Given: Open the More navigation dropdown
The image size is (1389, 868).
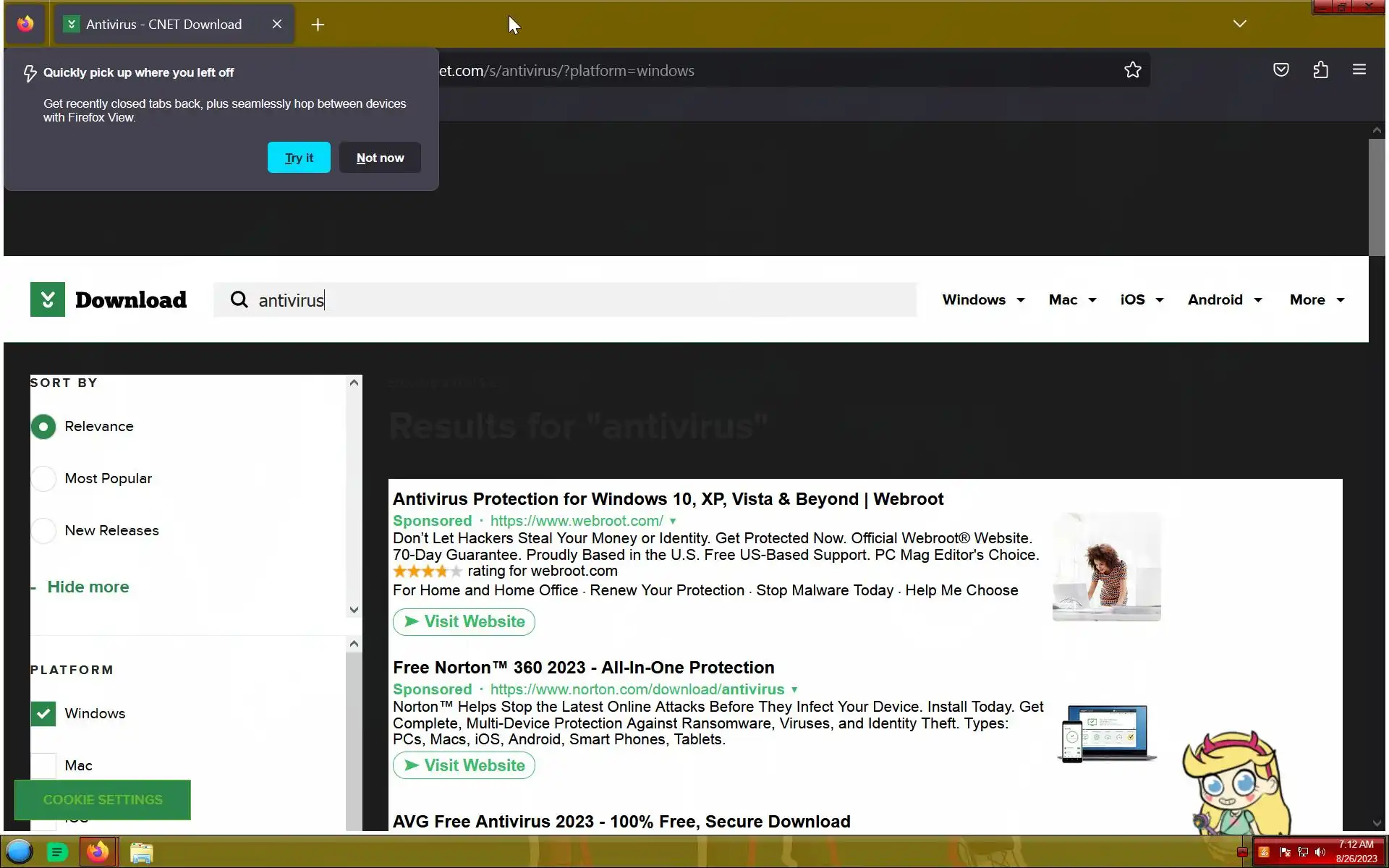Looking at the screenshot, I should click(1316, 299).
